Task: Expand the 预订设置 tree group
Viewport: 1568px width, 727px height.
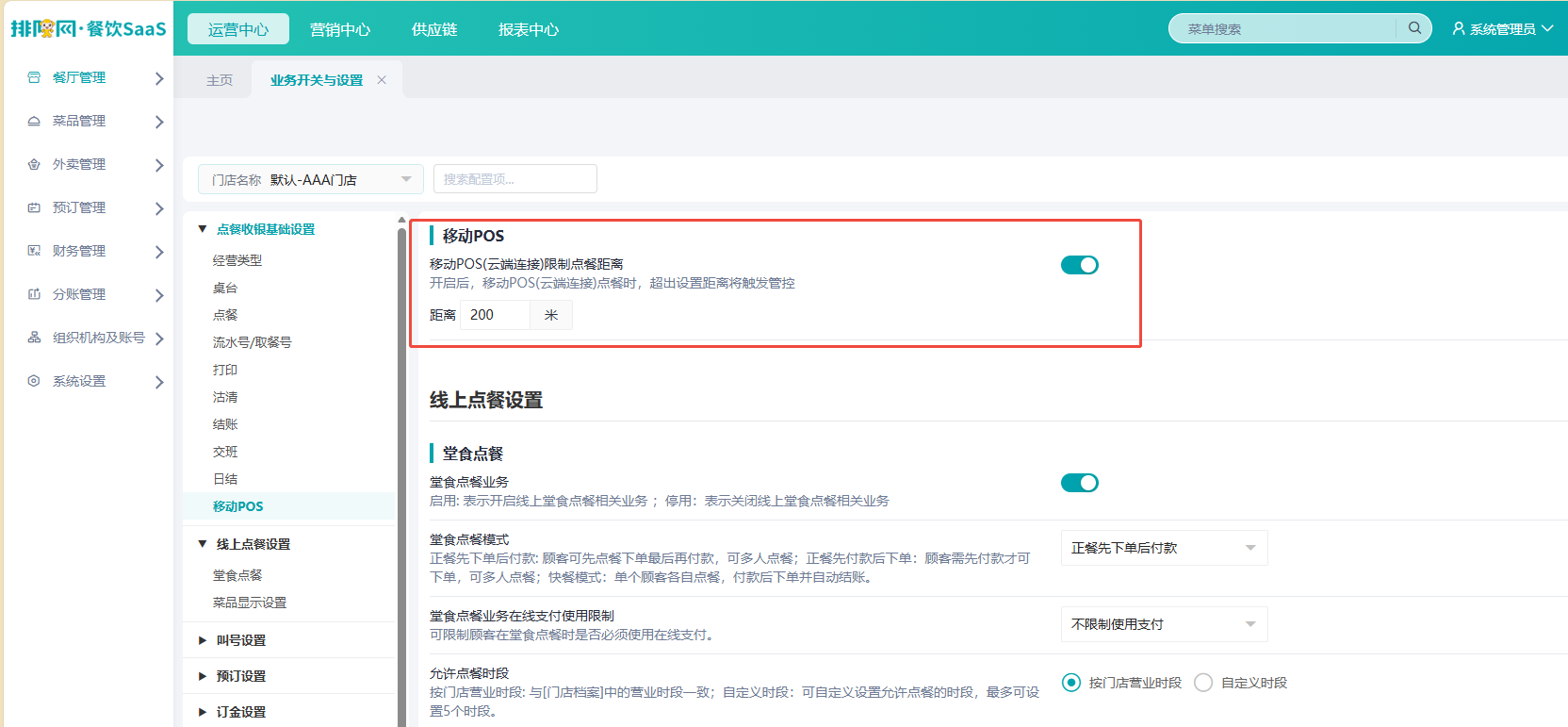Action: [x=203, y=676]
